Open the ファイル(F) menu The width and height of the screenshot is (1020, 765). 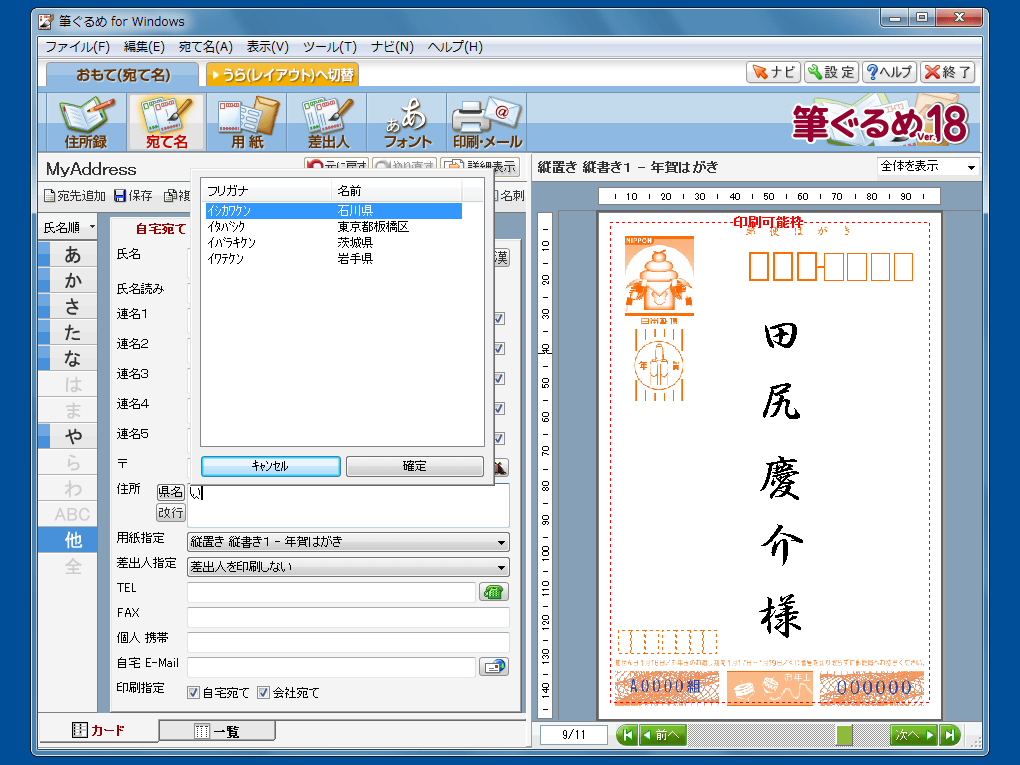[x=77, y=47]
